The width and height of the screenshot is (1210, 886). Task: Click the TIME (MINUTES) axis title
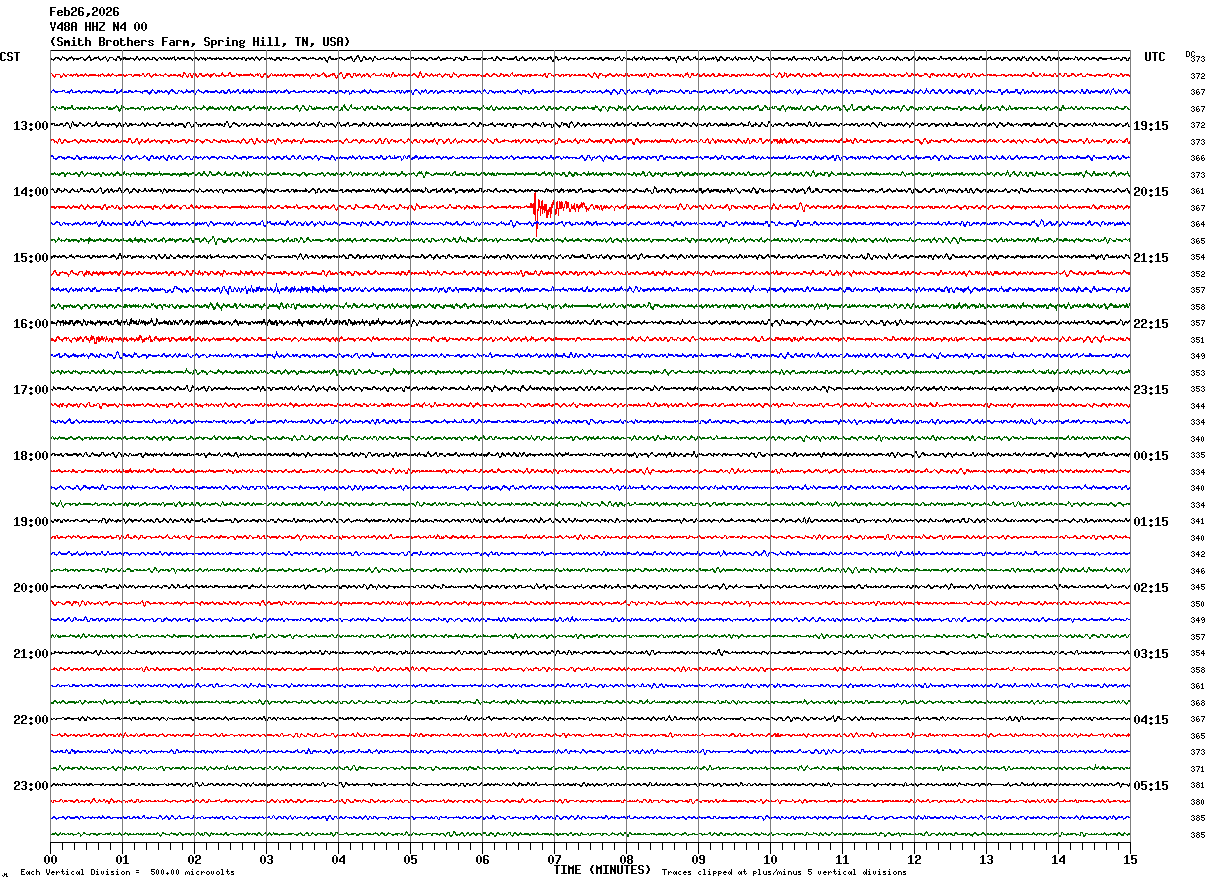pos(602,870)
